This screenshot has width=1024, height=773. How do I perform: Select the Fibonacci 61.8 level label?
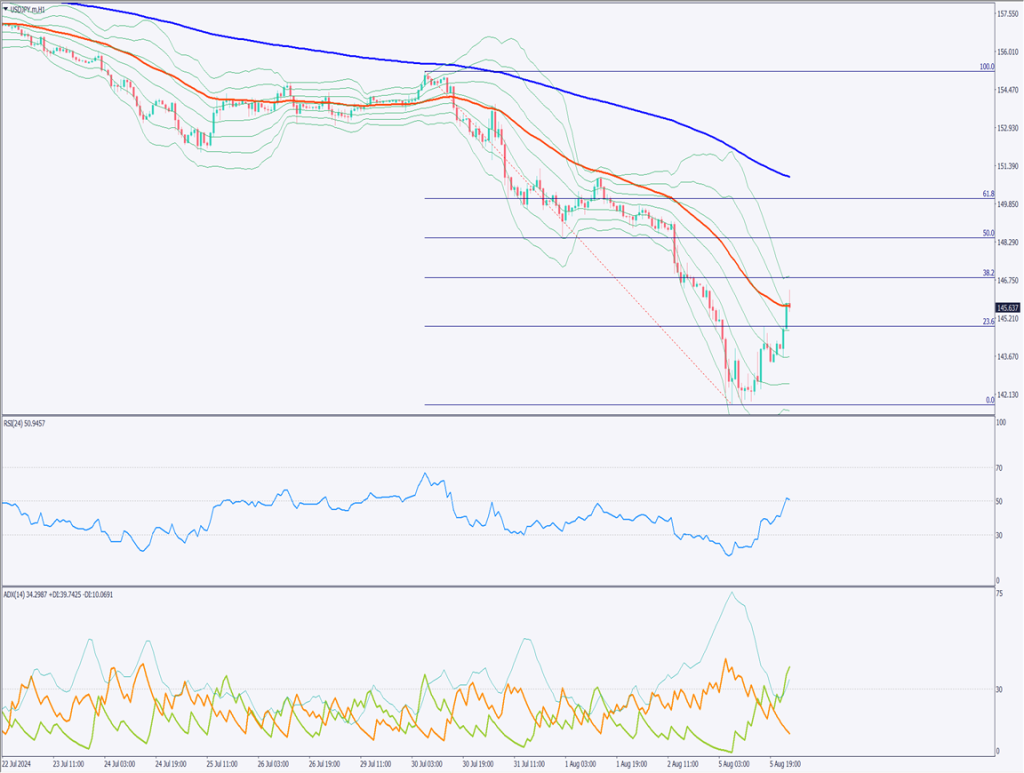987,194
